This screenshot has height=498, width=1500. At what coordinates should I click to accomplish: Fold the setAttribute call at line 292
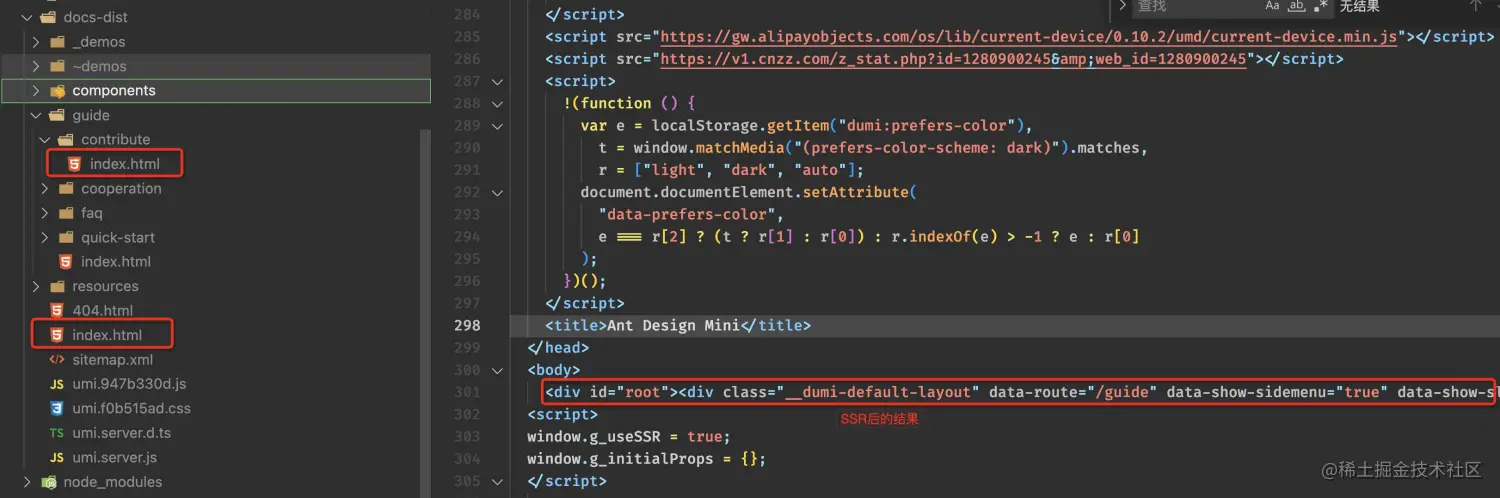click(498, 192)
